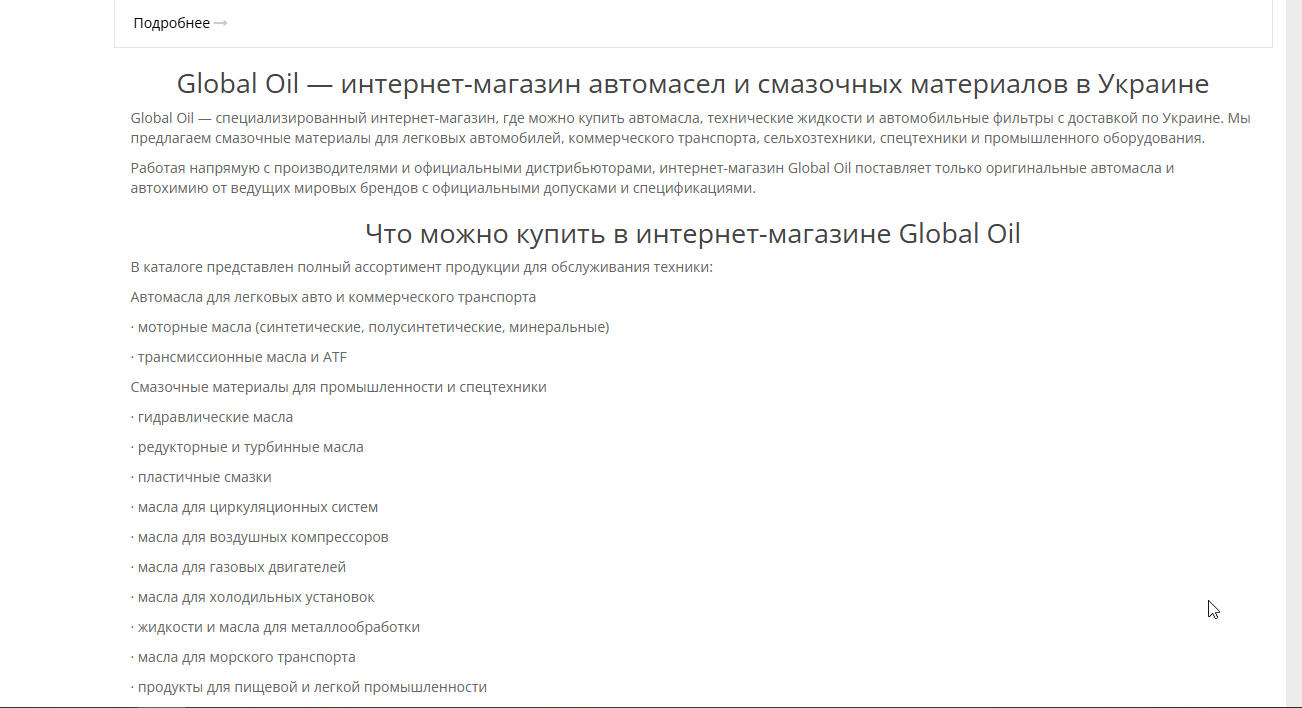
Task: Click bullet гидравлические масла
Action: click(212, 417)
